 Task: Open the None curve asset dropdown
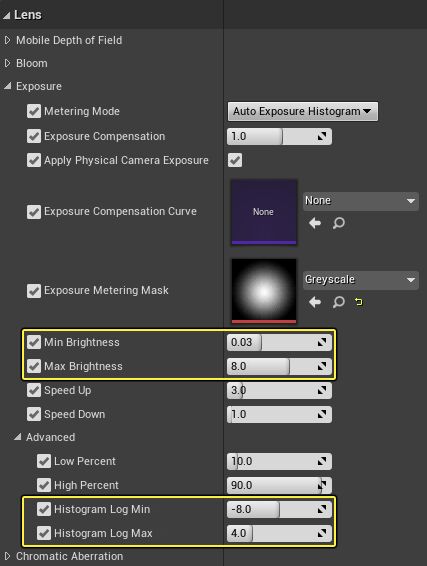[x=361, y=201]
